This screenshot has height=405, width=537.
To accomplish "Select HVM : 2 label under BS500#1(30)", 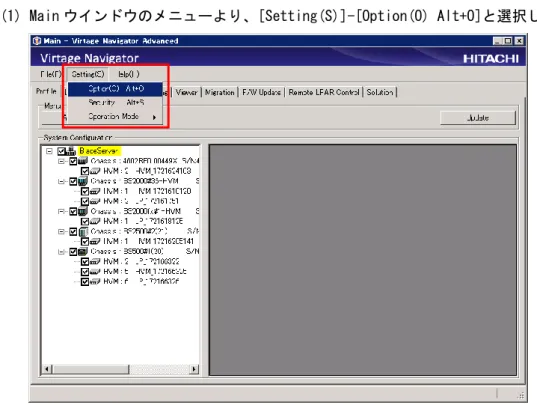I will click(141, 262).
